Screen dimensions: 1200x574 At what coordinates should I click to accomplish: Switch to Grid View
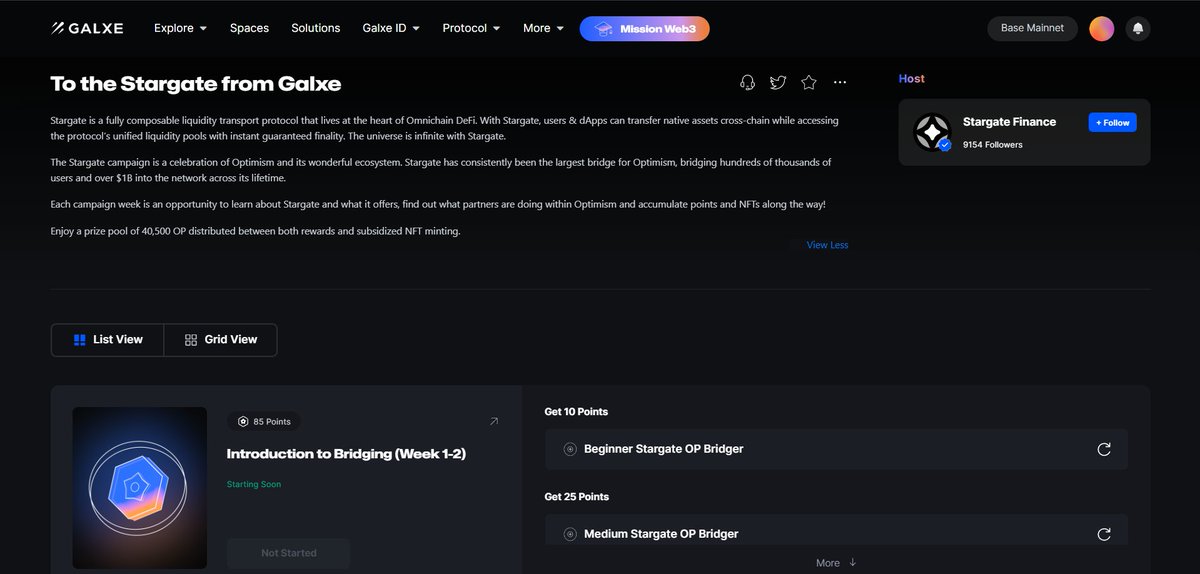point(221,340)
